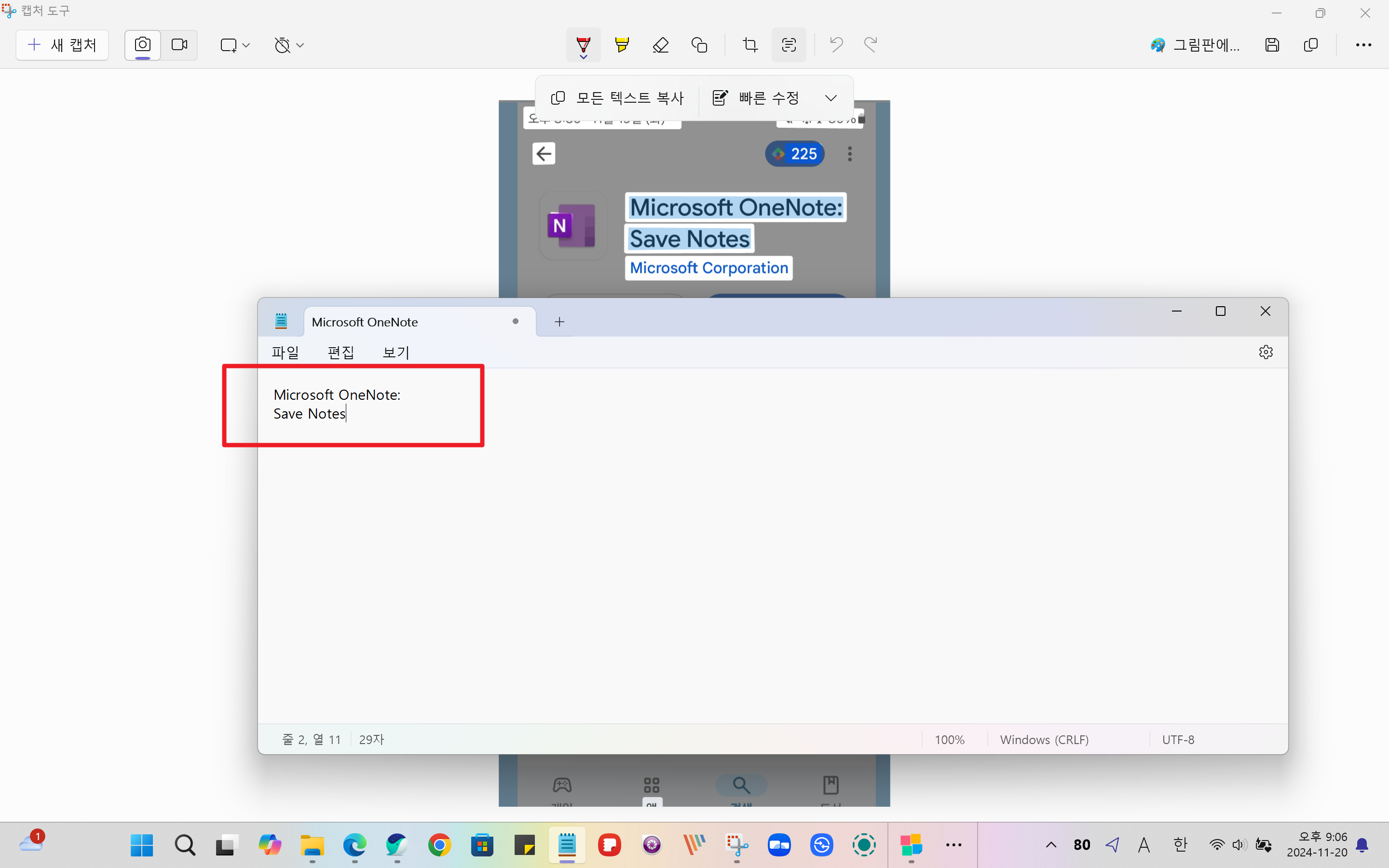This screenshot has height=868, width=1389.
Task: Click UTF-8 encoding indicator
Action: 1178,739
